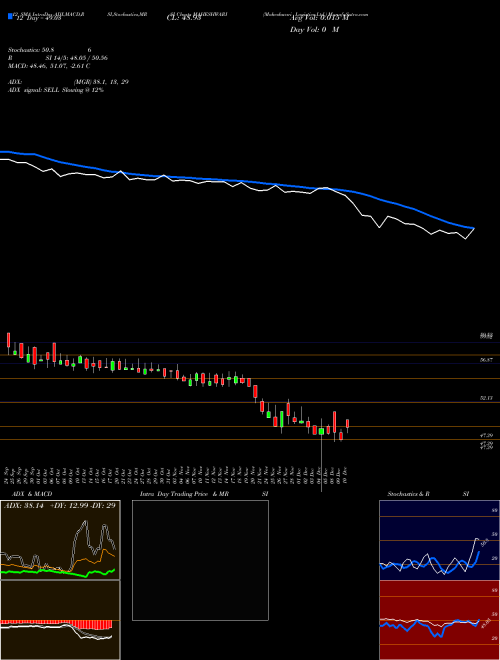Screen dimensions: 500x660
Task: Click the 'CL: 48.93' closing price text
Action: click(184, 18)
